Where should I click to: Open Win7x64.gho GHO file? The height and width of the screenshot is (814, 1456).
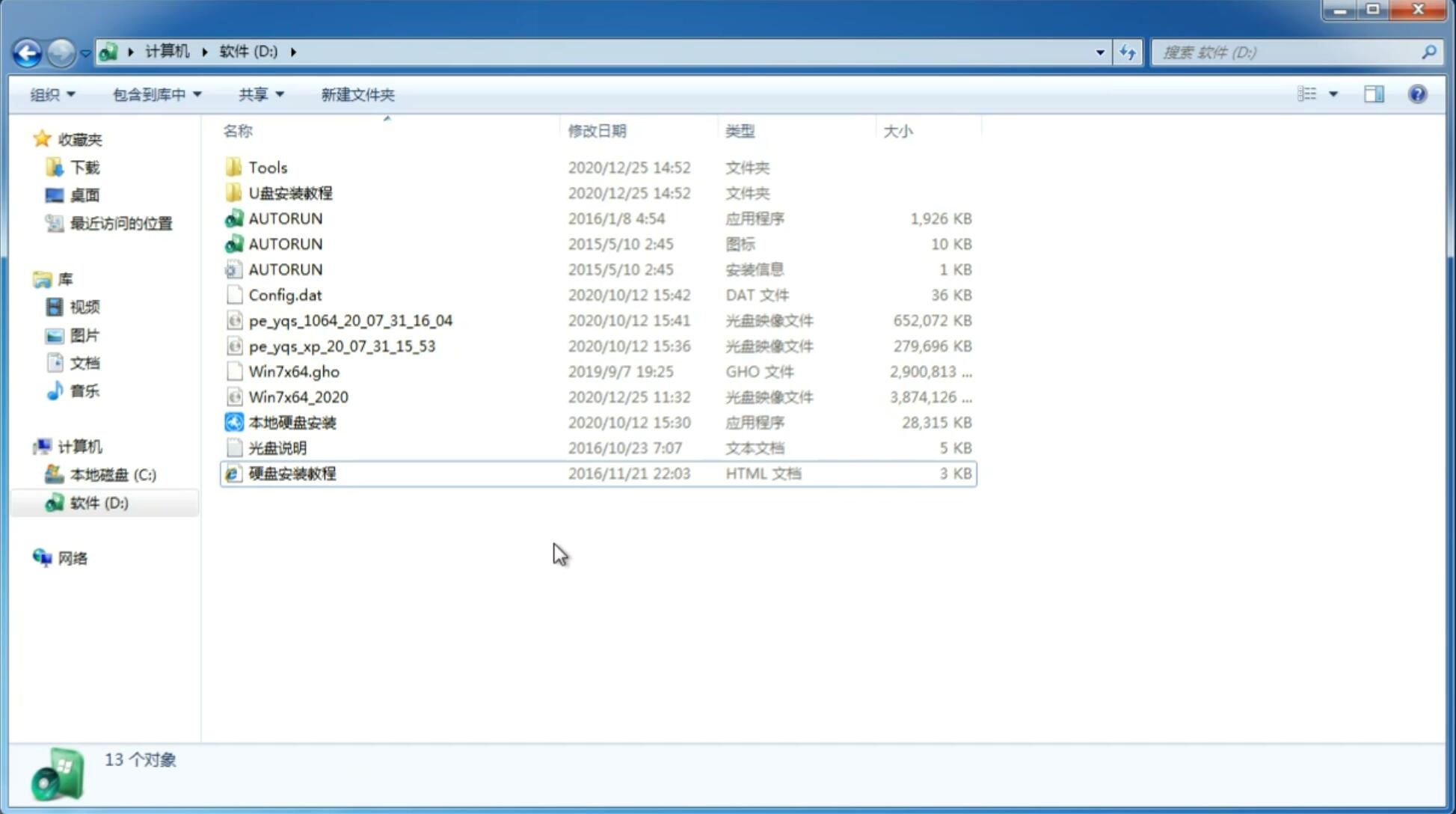pyautogui.click(x=294, y=371)
